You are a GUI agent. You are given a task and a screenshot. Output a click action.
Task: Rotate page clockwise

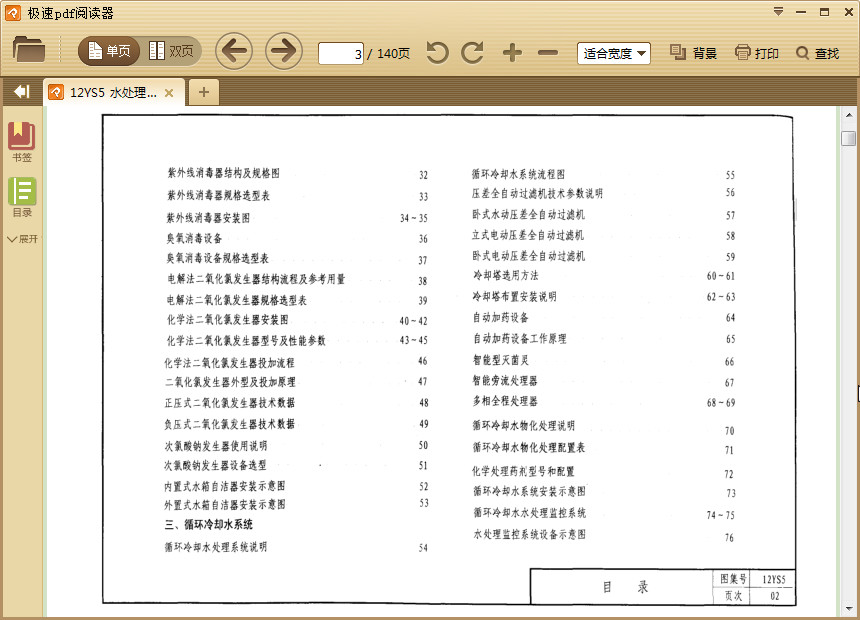pyautogui.click(x=473, y=53)
